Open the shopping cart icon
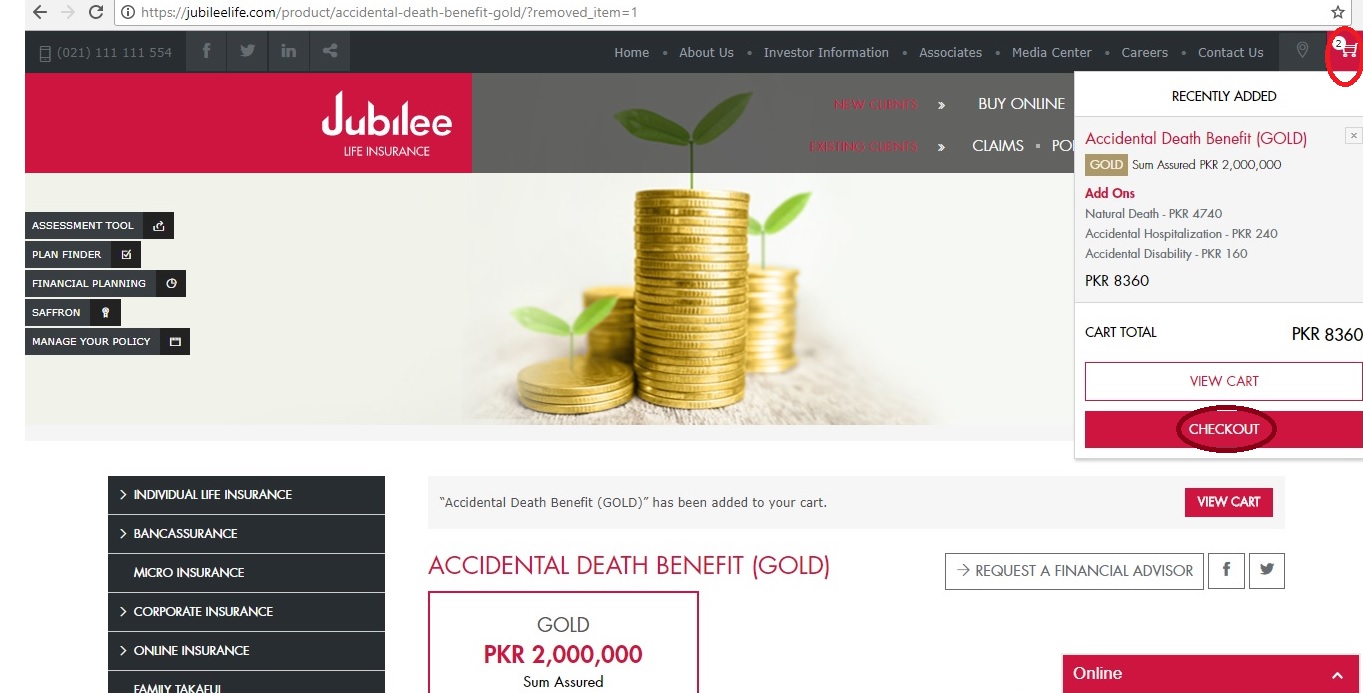 pyautogui.click(x=1346, y=50)
